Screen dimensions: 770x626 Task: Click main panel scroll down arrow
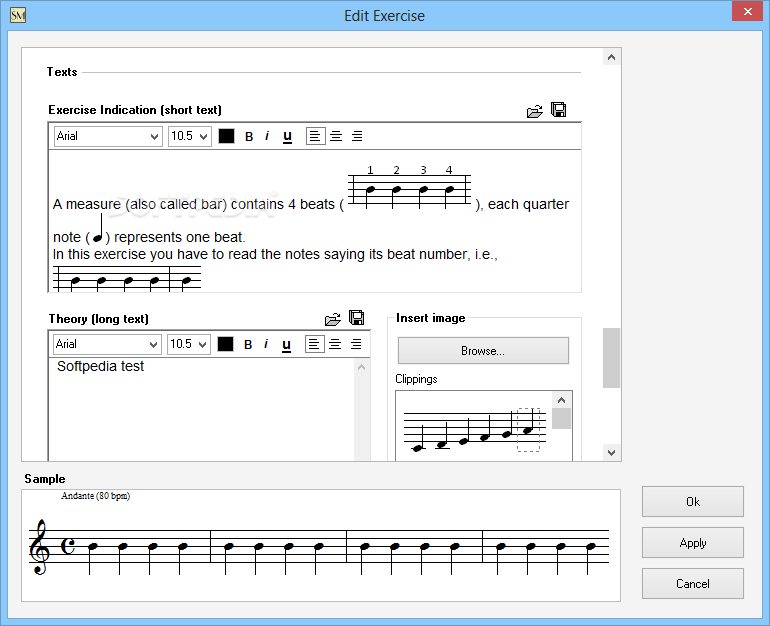[611, 453]
